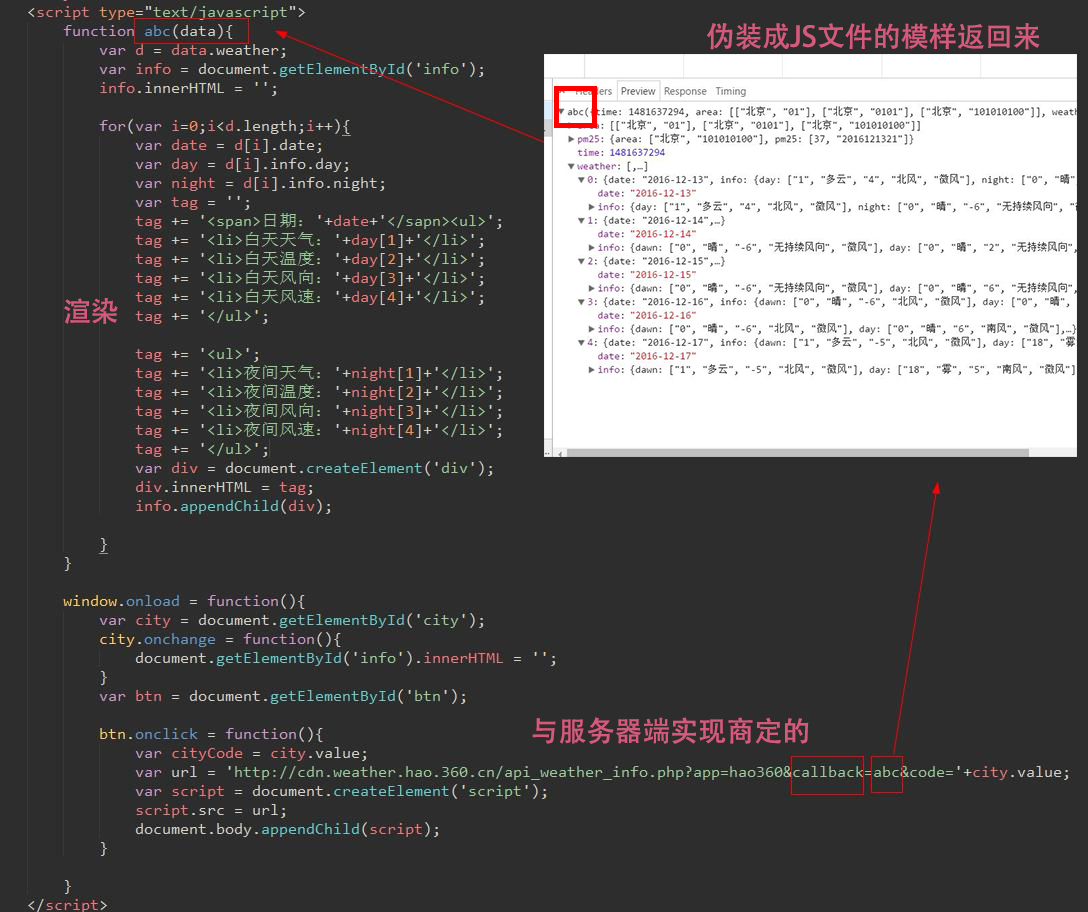The image size is (1088, 912).
Task: Click the tag line containing '夜间风向'
Action: point(318,412)
